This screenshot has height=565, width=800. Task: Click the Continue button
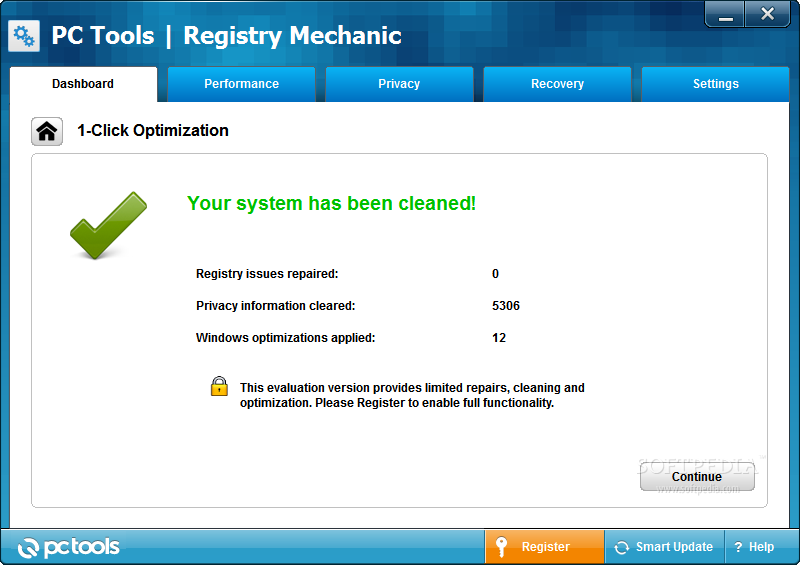point(697,476)
